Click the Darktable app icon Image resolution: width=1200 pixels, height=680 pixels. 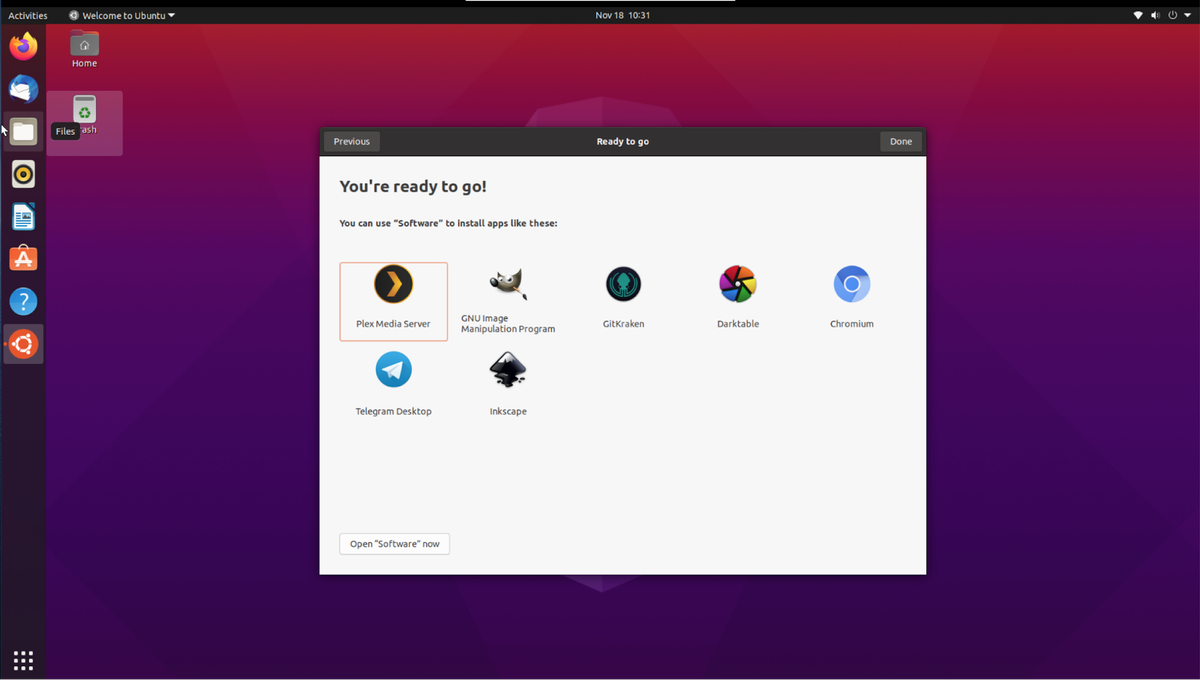pyautogui.click(x=737, y=283)
